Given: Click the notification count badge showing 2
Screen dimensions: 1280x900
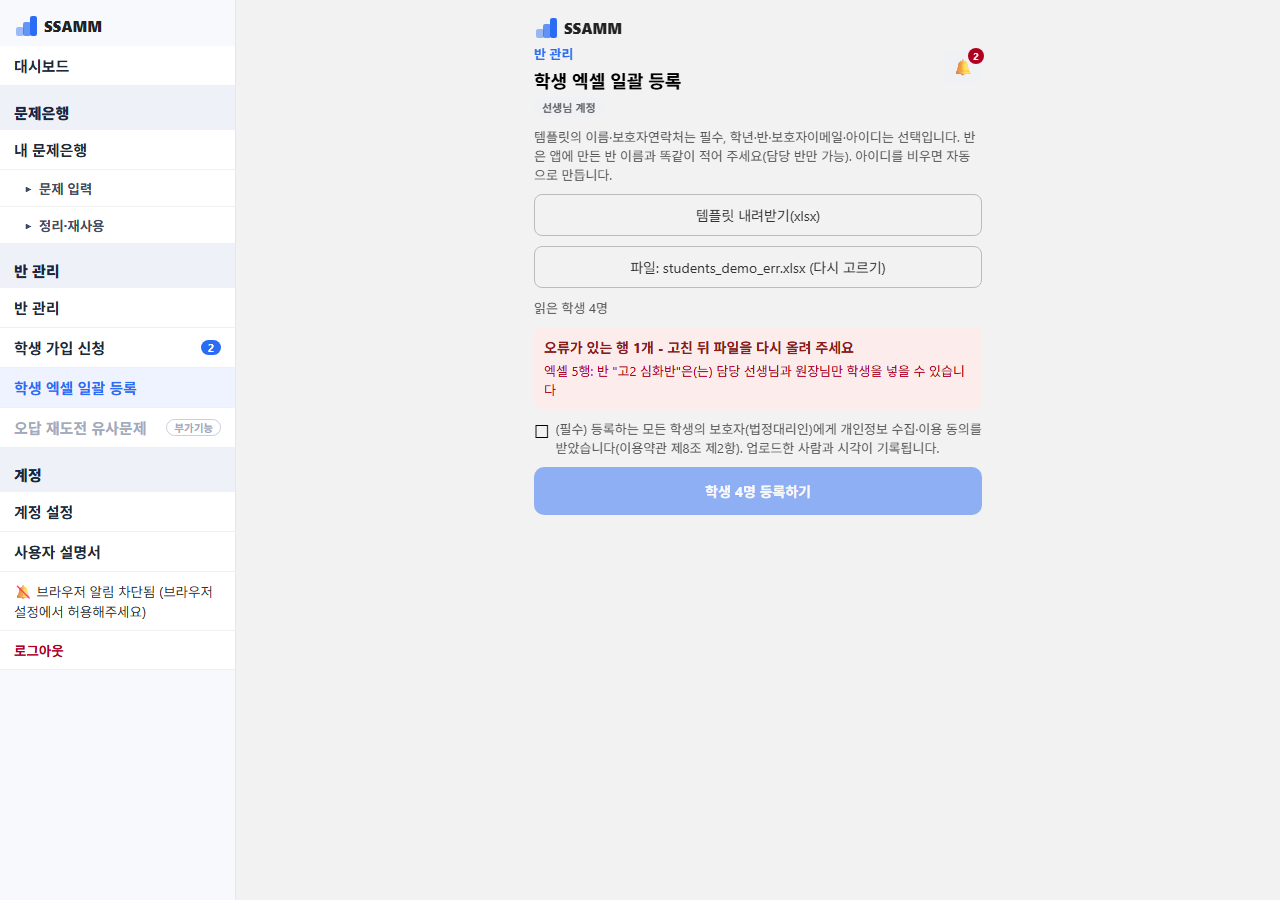Looking at the screenshot, I should click(x=976, y=56).
